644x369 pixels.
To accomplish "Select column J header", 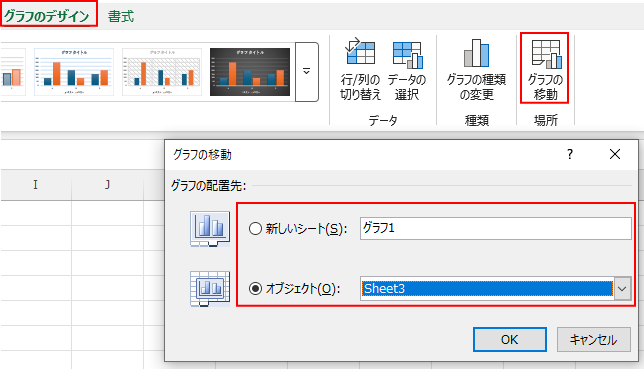I will (x=107, y=185).
